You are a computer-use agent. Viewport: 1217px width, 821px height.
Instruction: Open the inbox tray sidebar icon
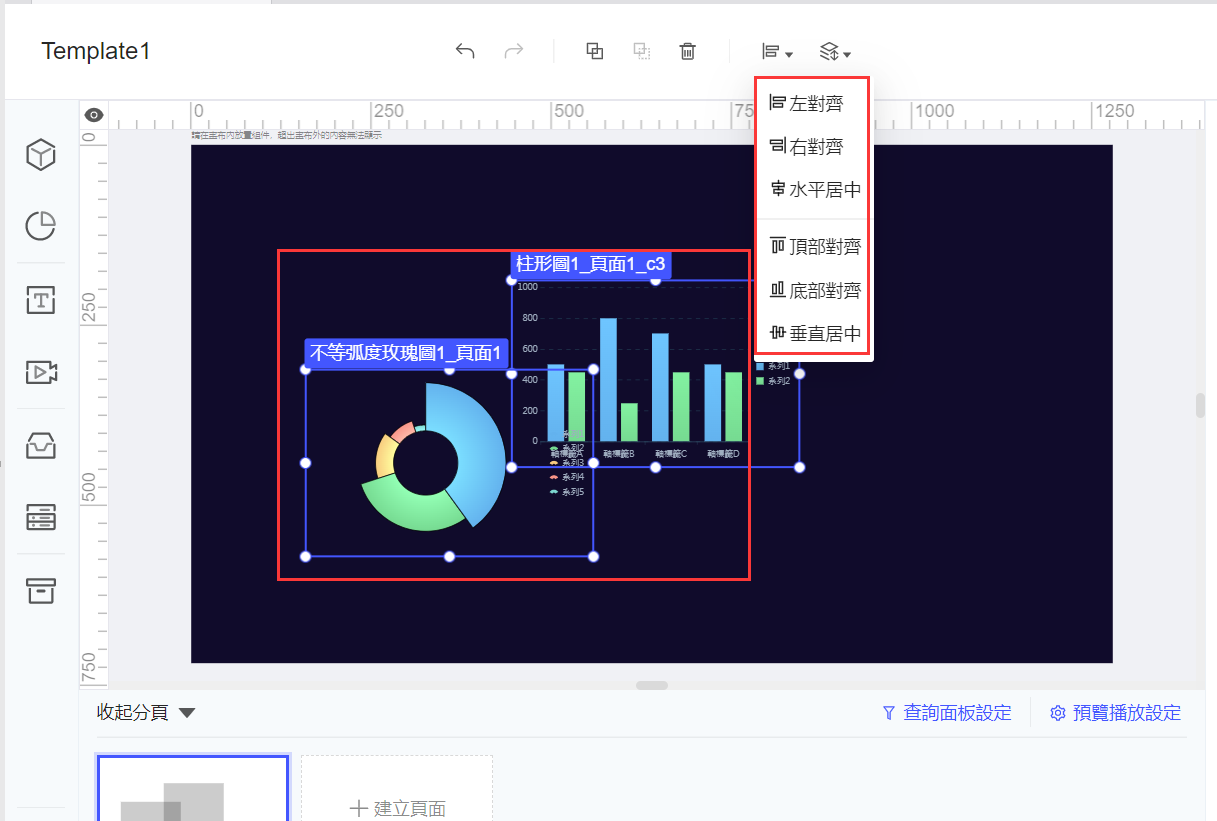(40, 445)
